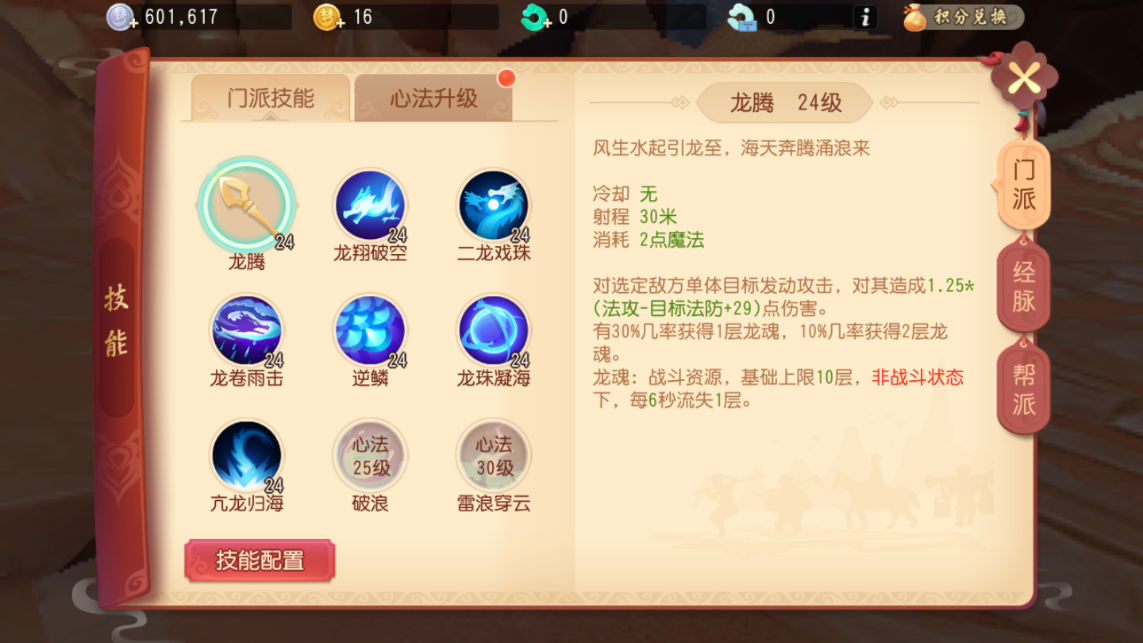The width and height of the screenshot is (1143, 643).
Task: Open the 帮派 side tab
Action: (1023, 390)
